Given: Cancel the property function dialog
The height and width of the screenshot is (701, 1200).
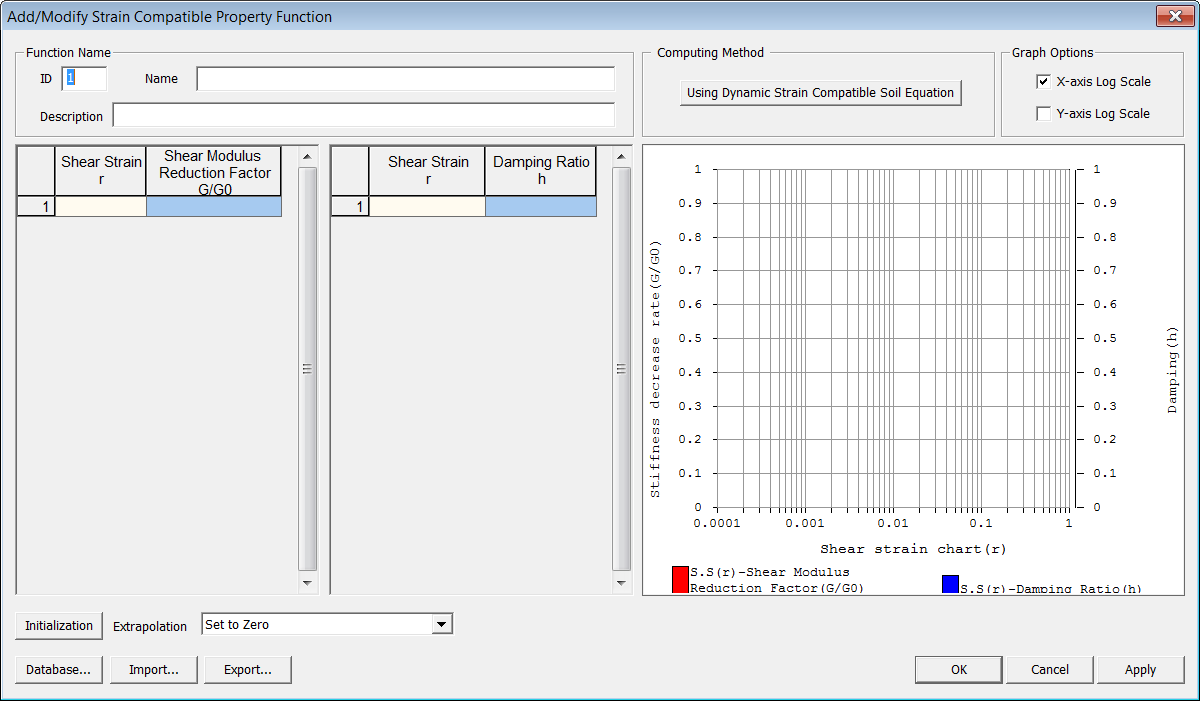Looking at the screenshot, I should point(1049,670).
